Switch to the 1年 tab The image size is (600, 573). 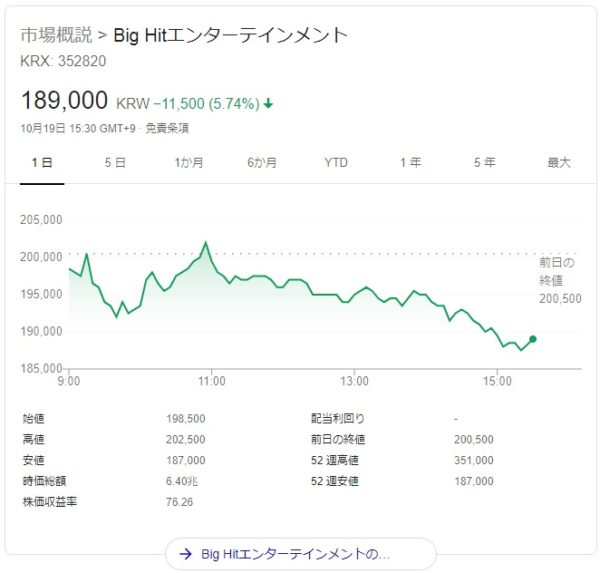(x=410, y=163)
